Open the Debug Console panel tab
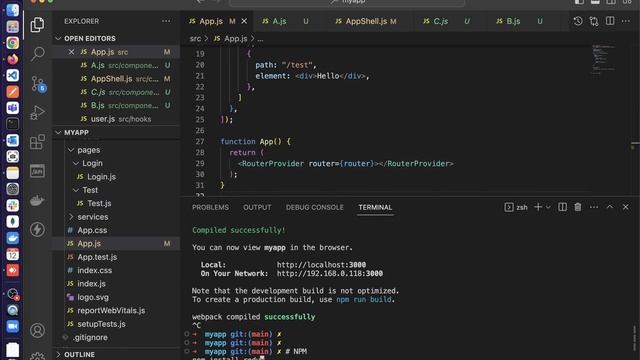The width and height of the screenshot is (640, 360). tap(315, 207)
